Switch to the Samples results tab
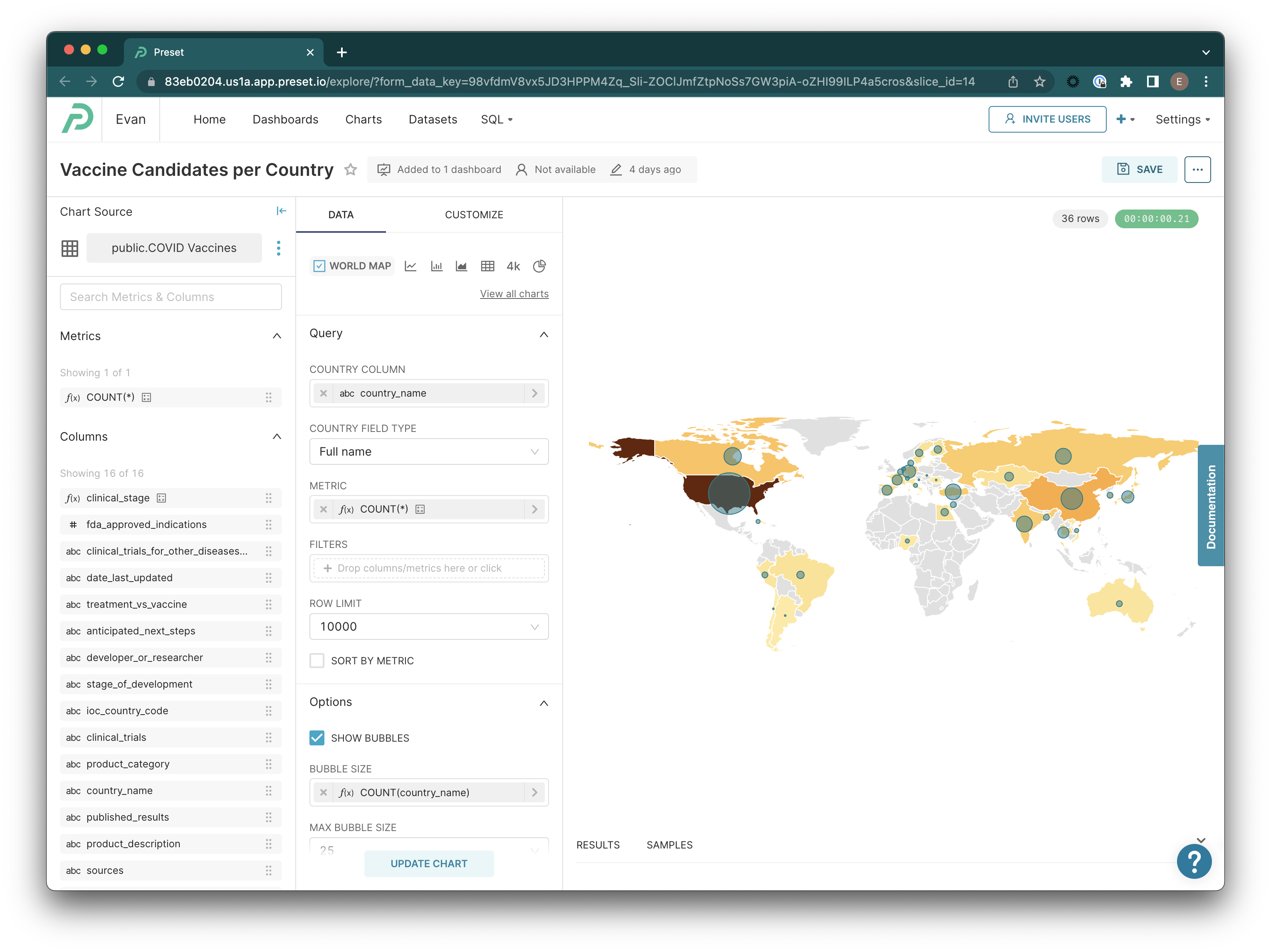Image resolution: width=1271 pixels, height=952 pixels. tap(670, 844)
